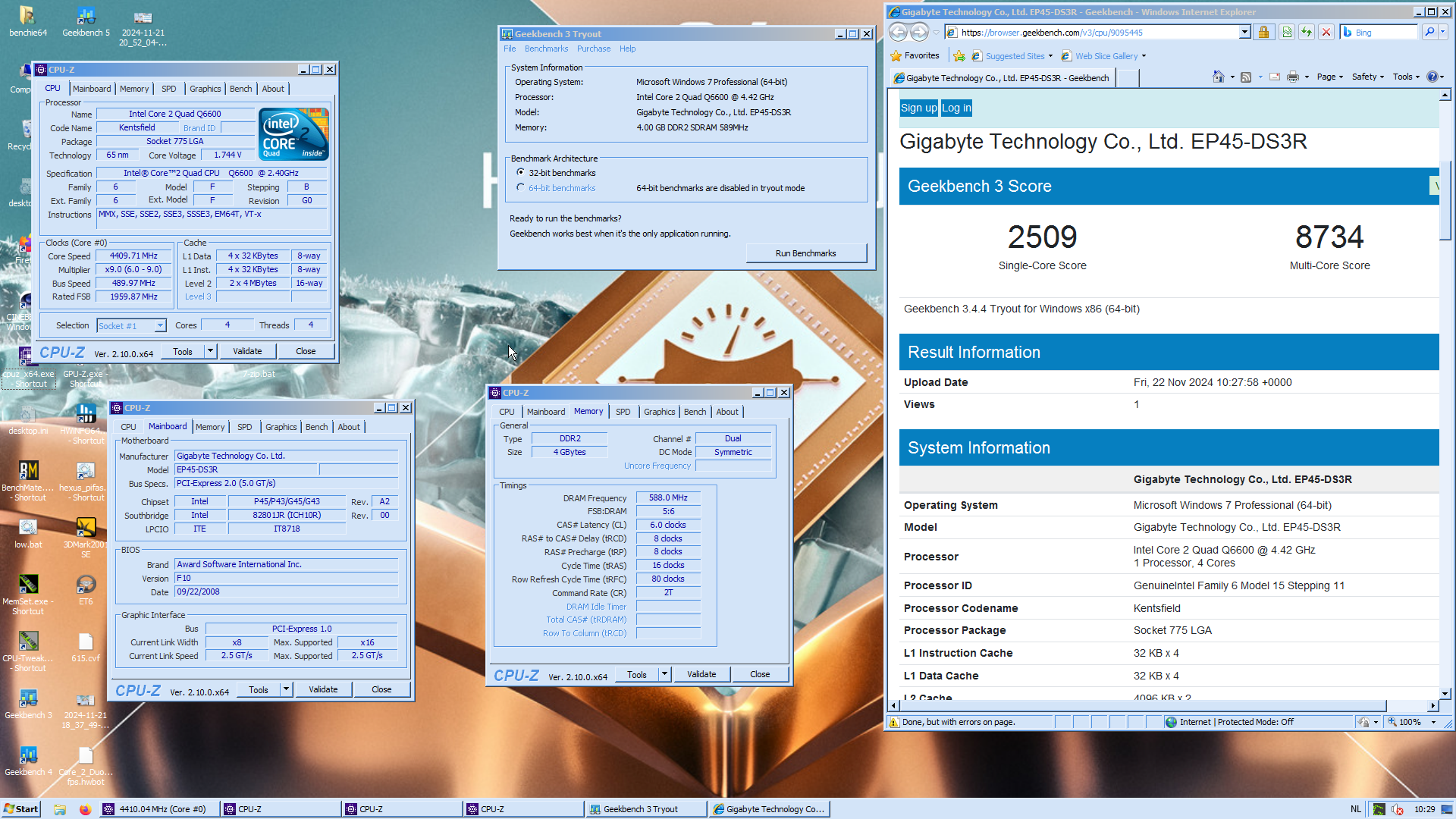
Task: Switch to Graphics tab in Mainboard CPU-Z window
Action: (x=281, y=427)
